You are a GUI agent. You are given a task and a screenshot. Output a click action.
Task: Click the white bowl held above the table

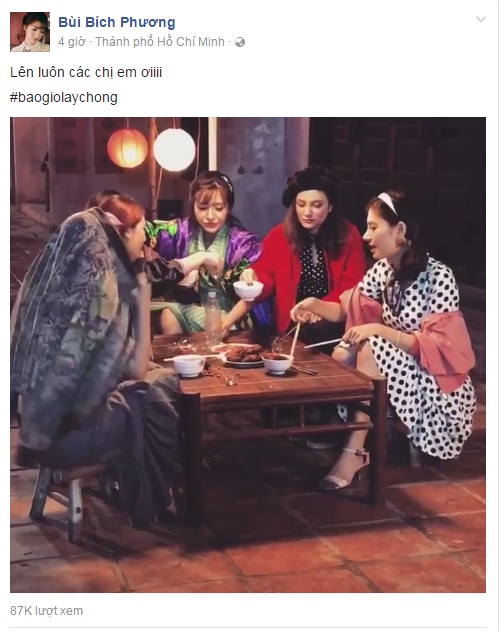[248, 290]
